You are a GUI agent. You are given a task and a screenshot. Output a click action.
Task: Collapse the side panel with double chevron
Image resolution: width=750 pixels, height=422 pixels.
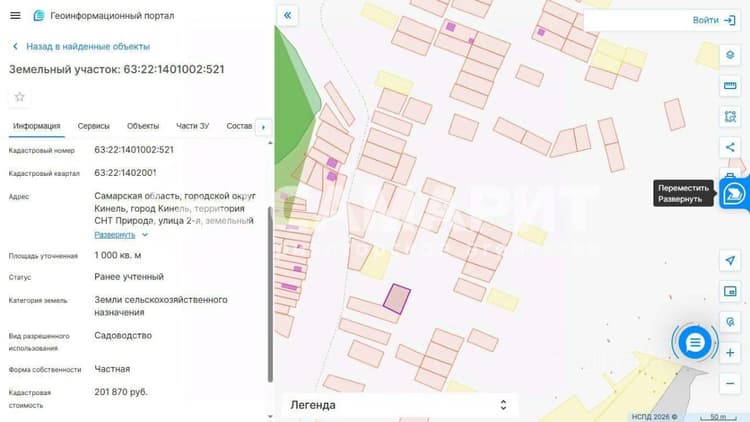tap(287, 15)
